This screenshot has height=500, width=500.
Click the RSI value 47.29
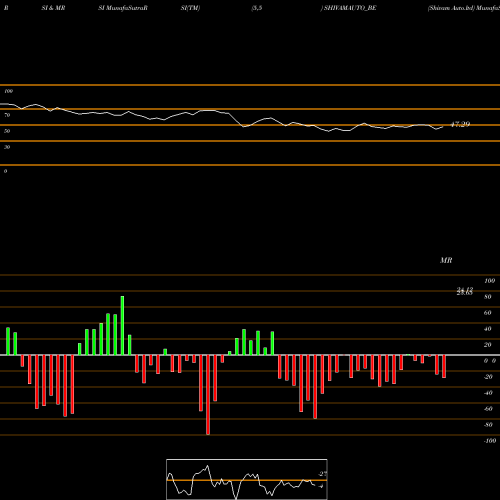(x=460, y=124)
